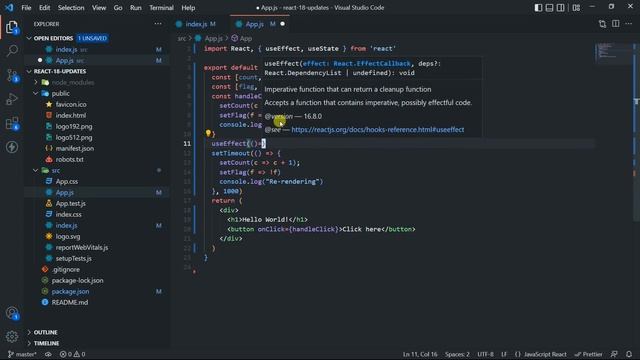This screenshot has height=360, width=640.
Task: Open the File menu
Action: (x=26, y=7)
